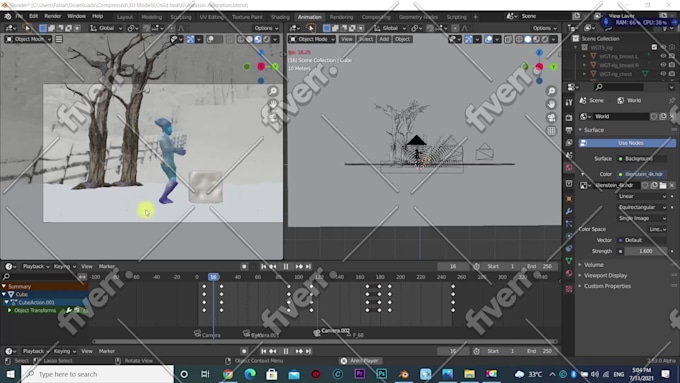
Task: Click the folder icon to open an HDR image
Action: pos(663,185)
